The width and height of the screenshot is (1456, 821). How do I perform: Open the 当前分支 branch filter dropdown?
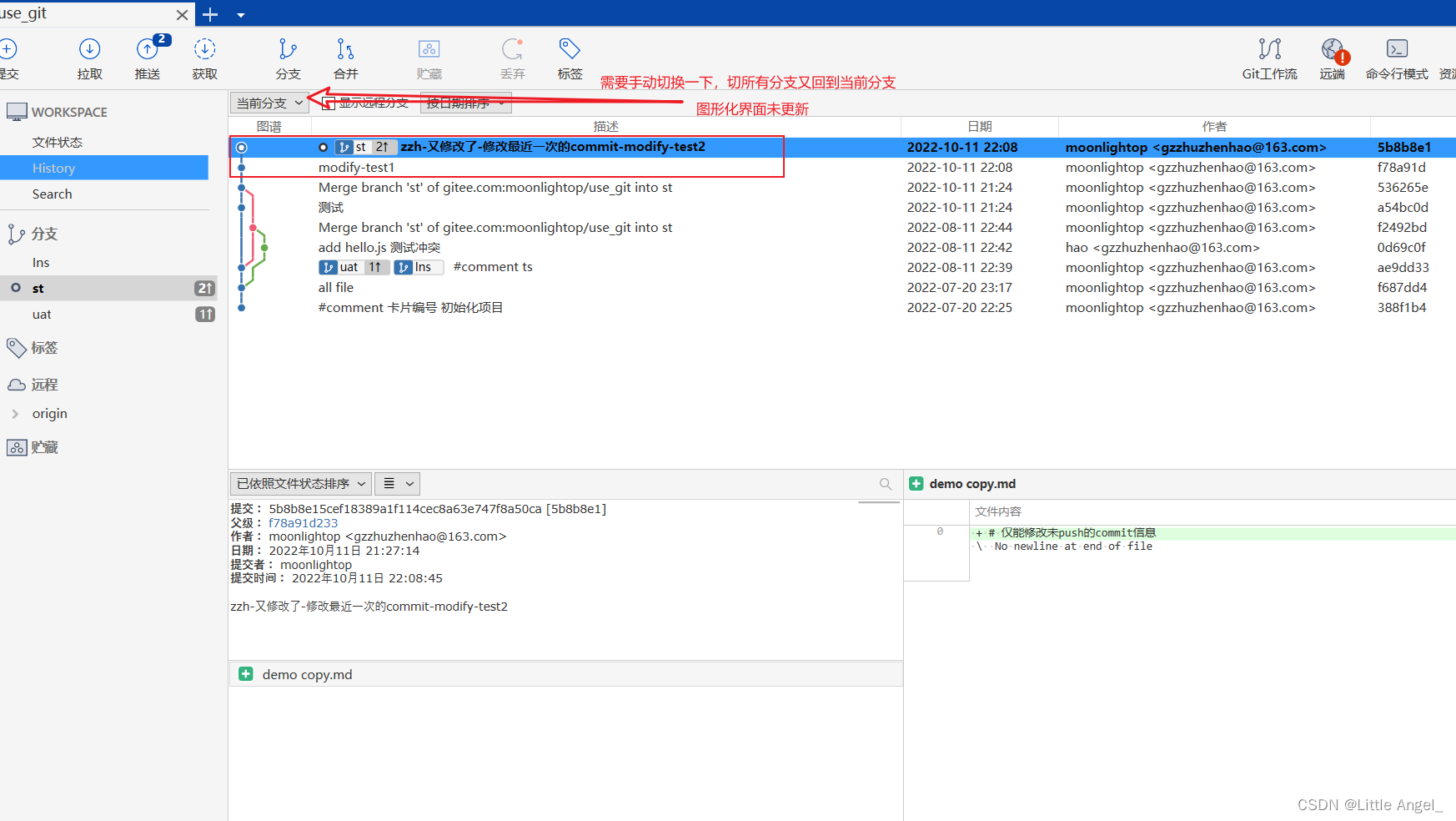(x=269, y=103)
